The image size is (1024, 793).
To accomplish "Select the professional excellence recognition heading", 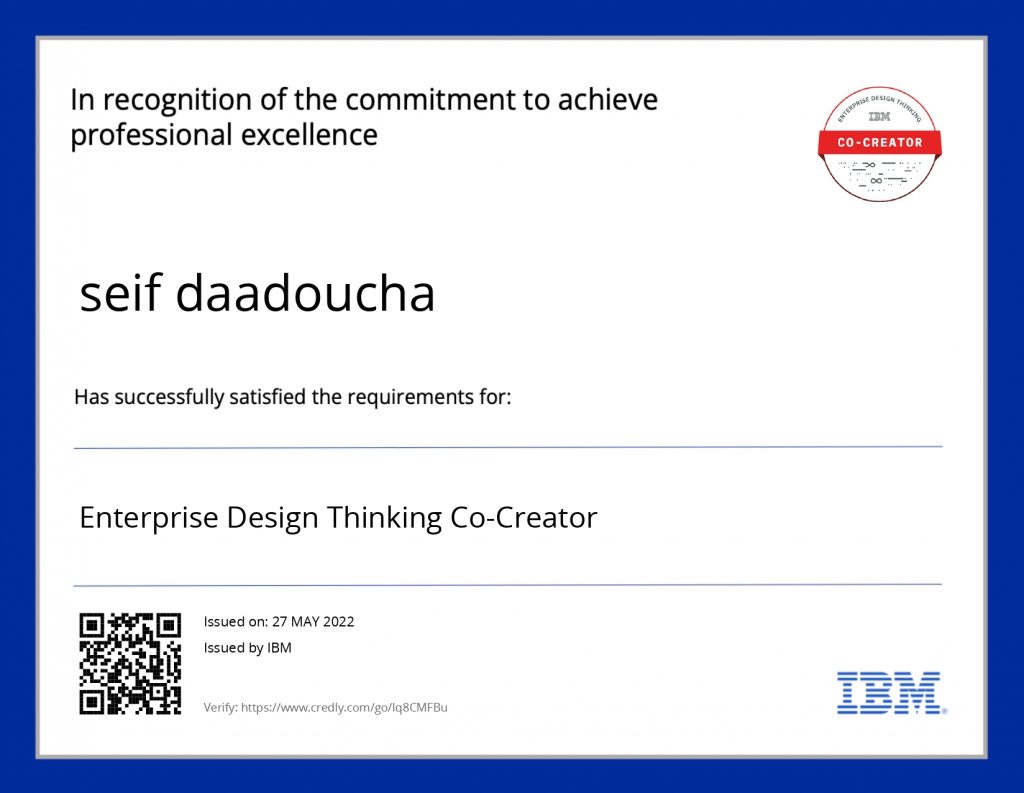I will pos(364,116).
